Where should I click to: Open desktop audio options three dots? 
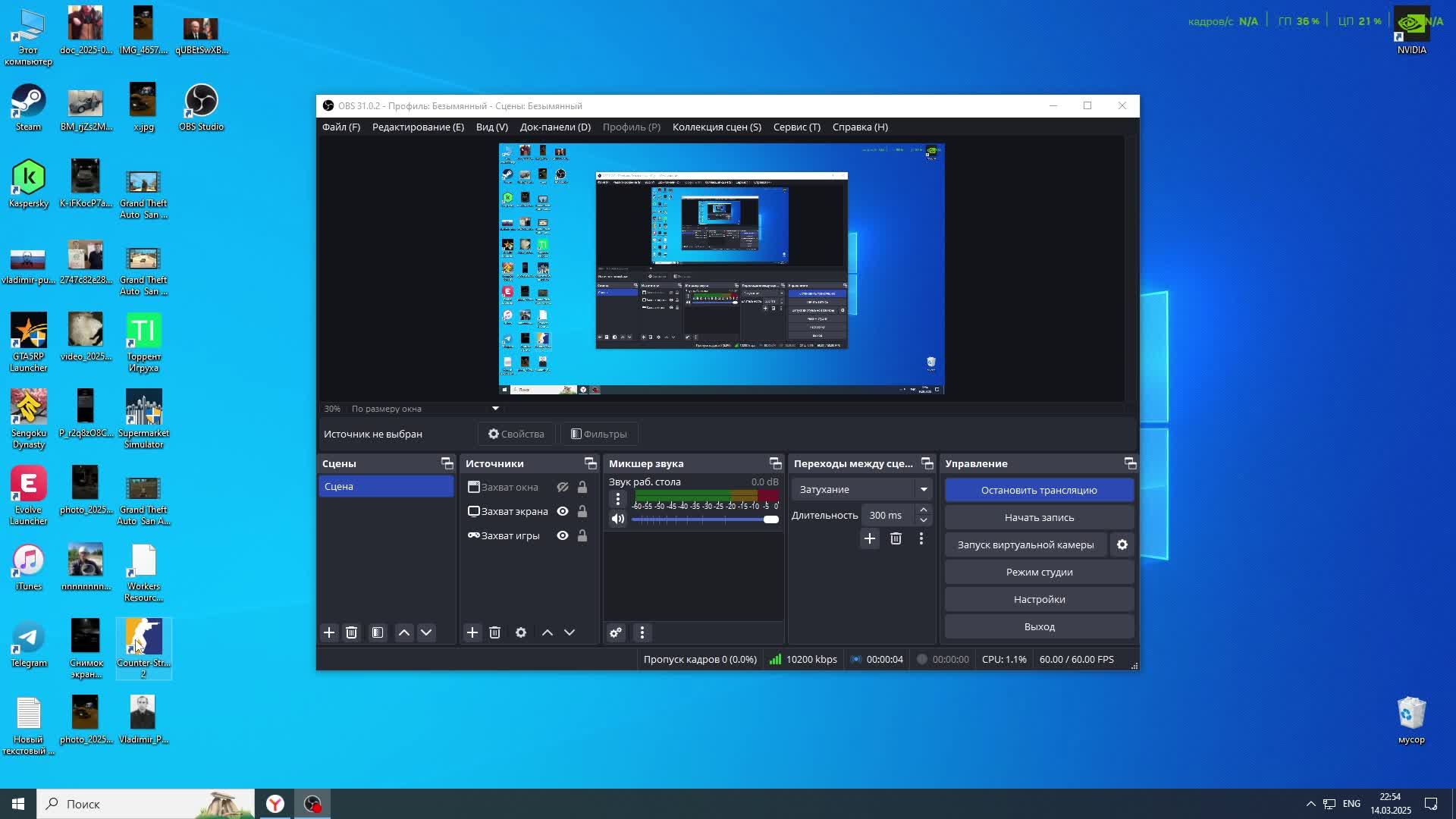tap(618, 499)
